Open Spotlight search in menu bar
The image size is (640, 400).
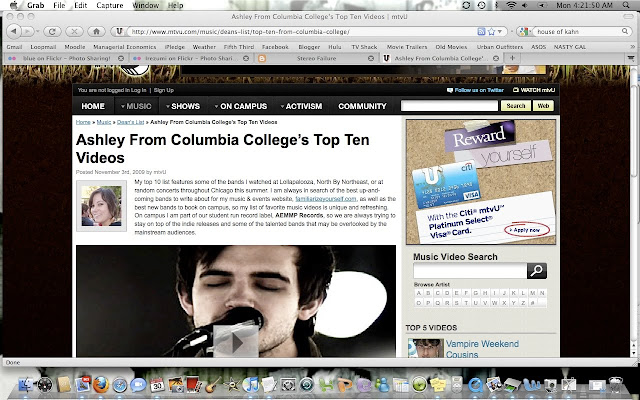[x=626, y=5]
